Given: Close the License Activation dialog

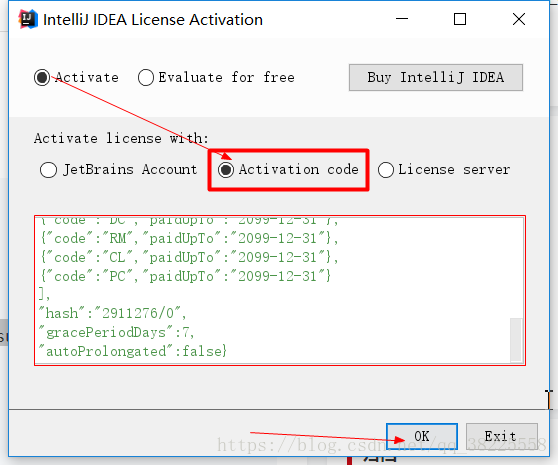Looking at the screenshot, I should (x=519, y=19).
